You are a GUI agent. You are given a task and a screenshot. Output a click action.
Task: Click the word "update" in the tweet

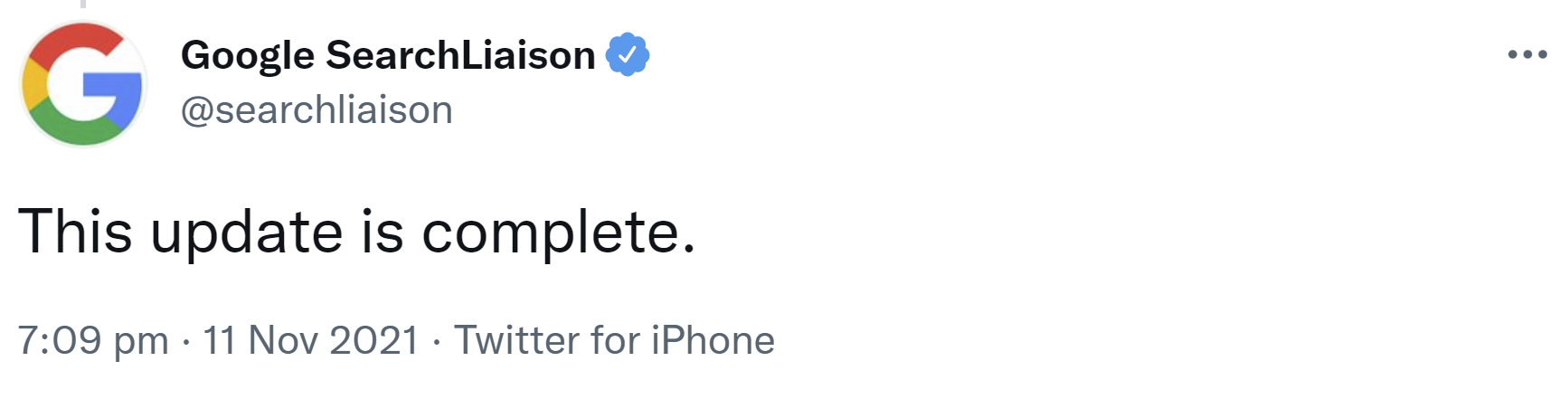coord(246,232)
